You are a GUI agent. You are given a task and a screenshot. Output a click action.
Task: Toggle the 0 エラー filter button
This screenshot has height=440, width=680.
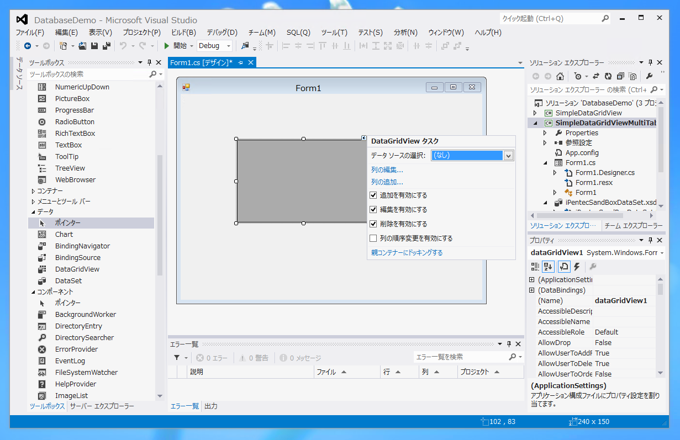coord(212,358)
